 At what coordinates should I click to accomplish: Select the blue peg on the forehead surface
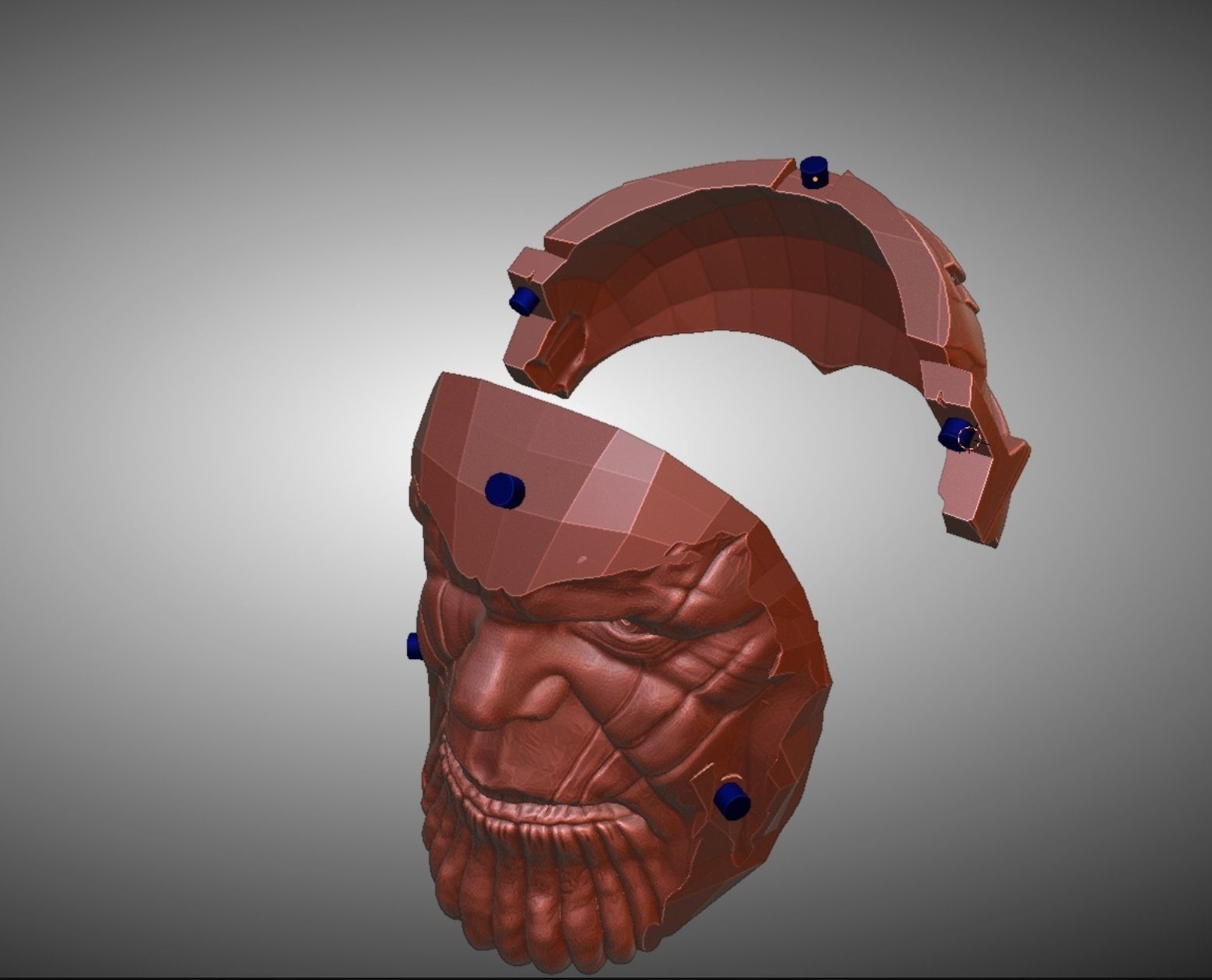[x=504, y=490]
